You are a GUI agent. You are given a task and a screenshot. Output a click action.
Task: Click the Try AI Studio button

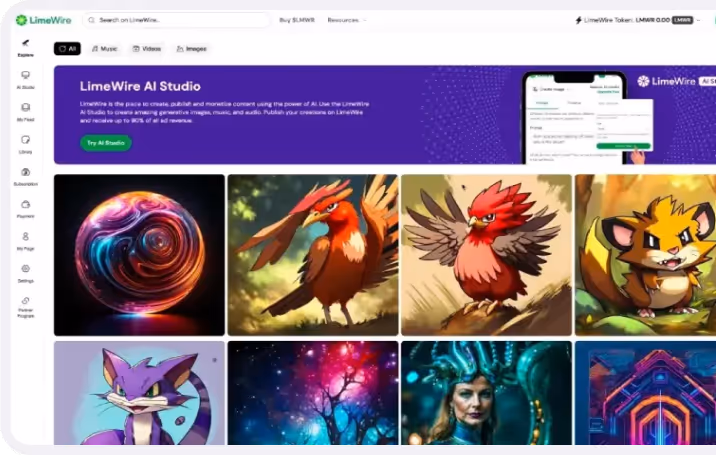(x=106, y=143)
